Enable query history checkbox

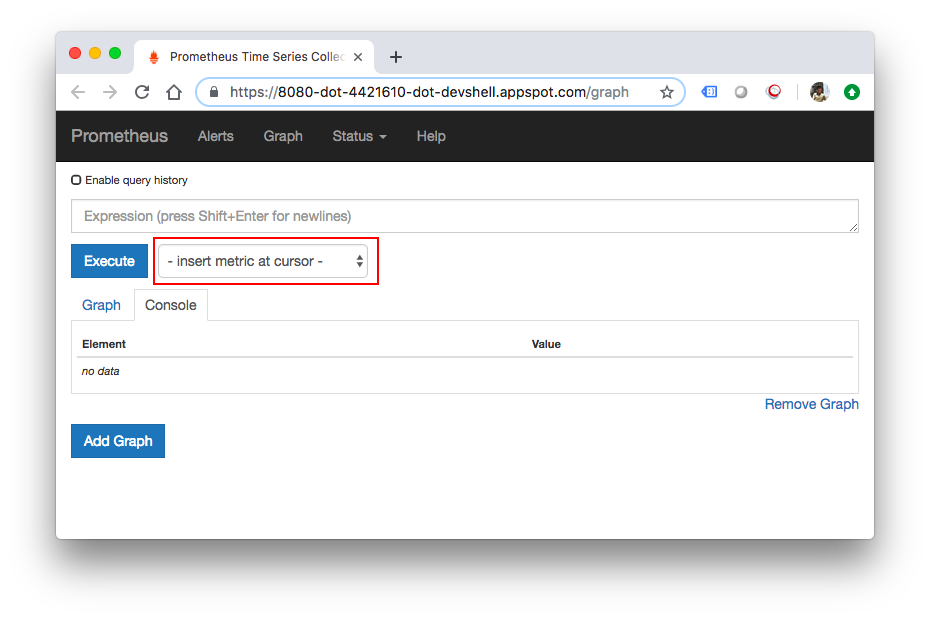76,180
